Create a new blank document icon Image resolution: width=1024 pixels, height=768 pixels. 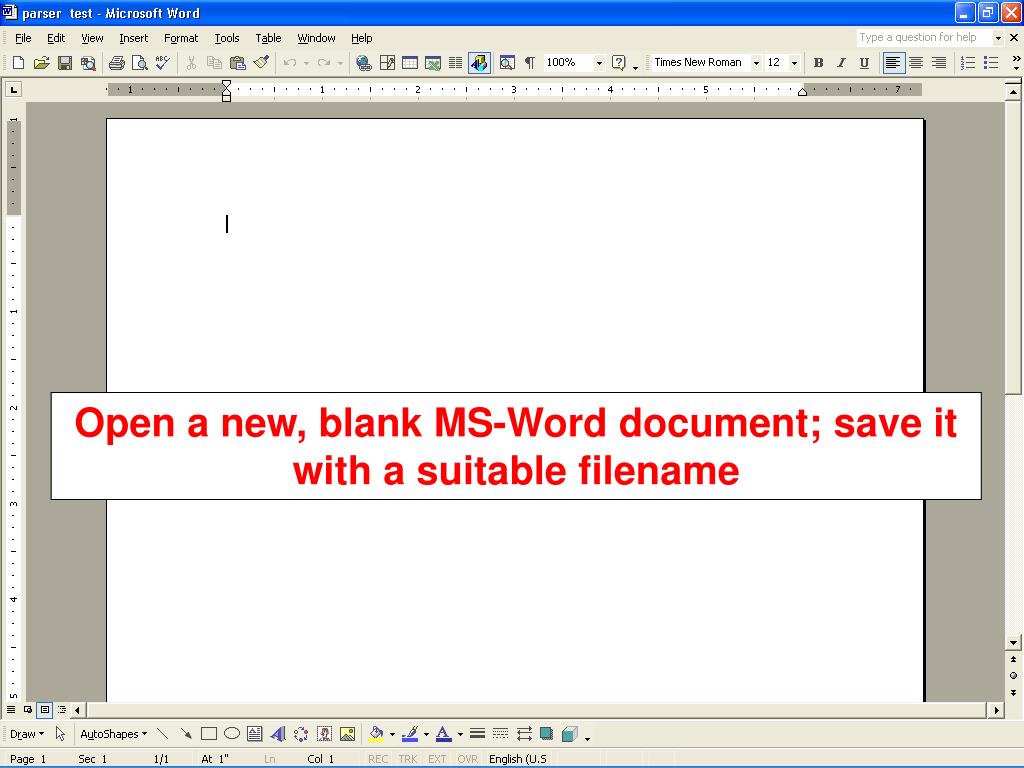18,63
